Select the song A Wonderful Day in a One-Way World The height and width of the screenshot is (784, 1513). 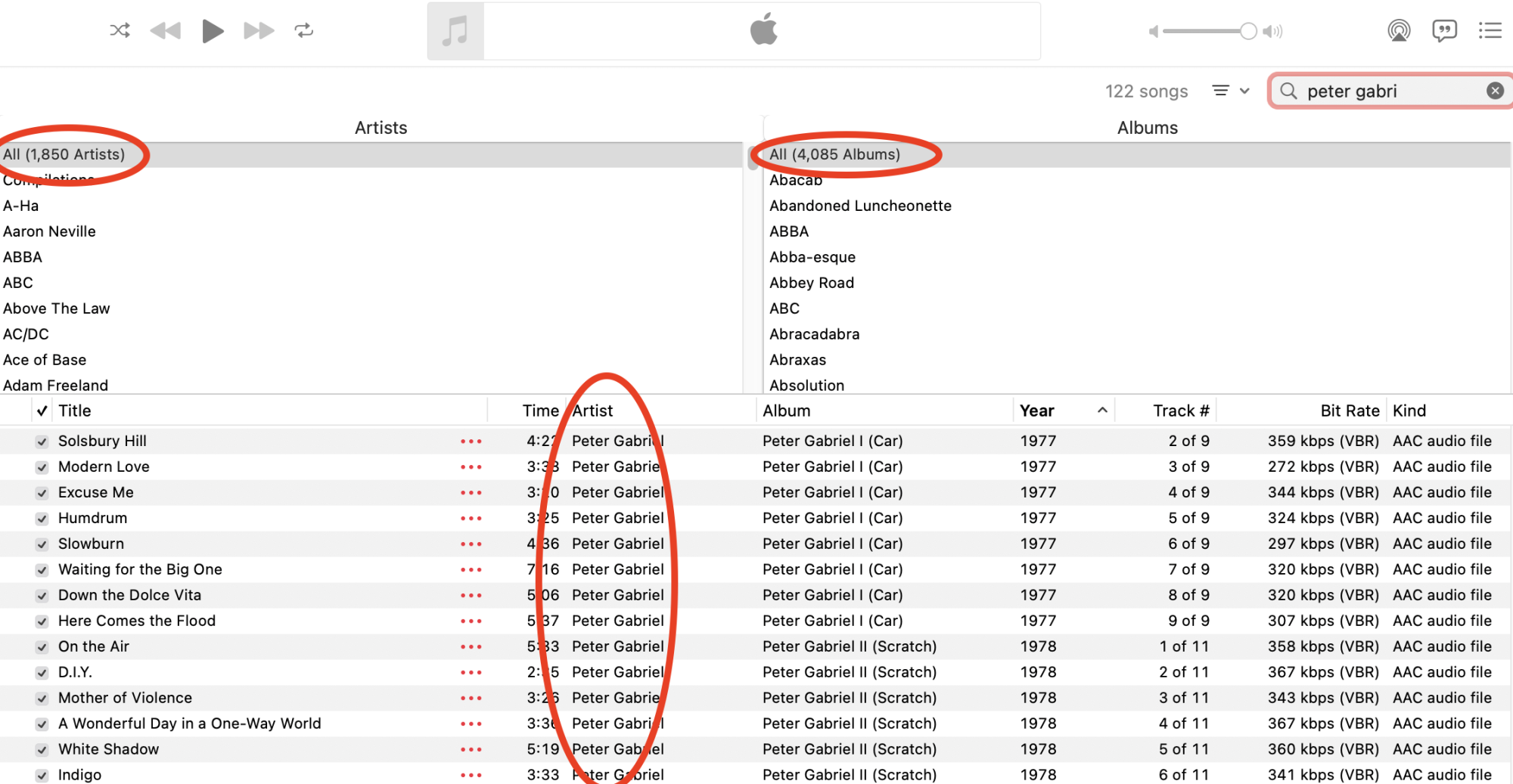click(190, 724)
